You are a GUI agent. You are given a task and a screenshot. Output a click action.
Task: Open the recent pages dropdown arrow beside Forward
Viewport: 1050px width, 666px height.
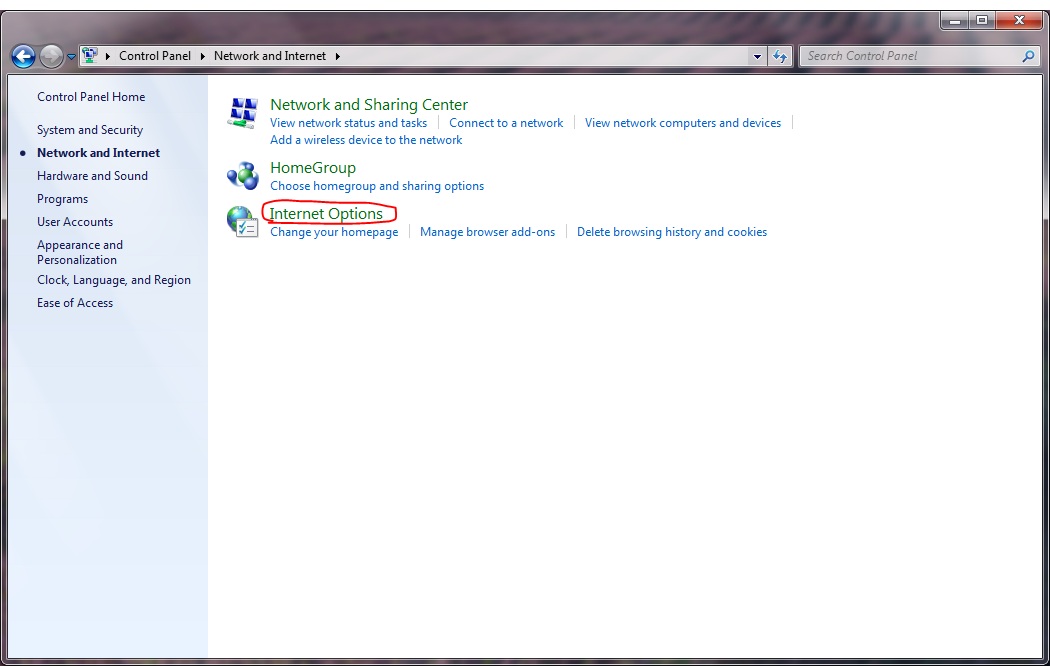point(71,57)
